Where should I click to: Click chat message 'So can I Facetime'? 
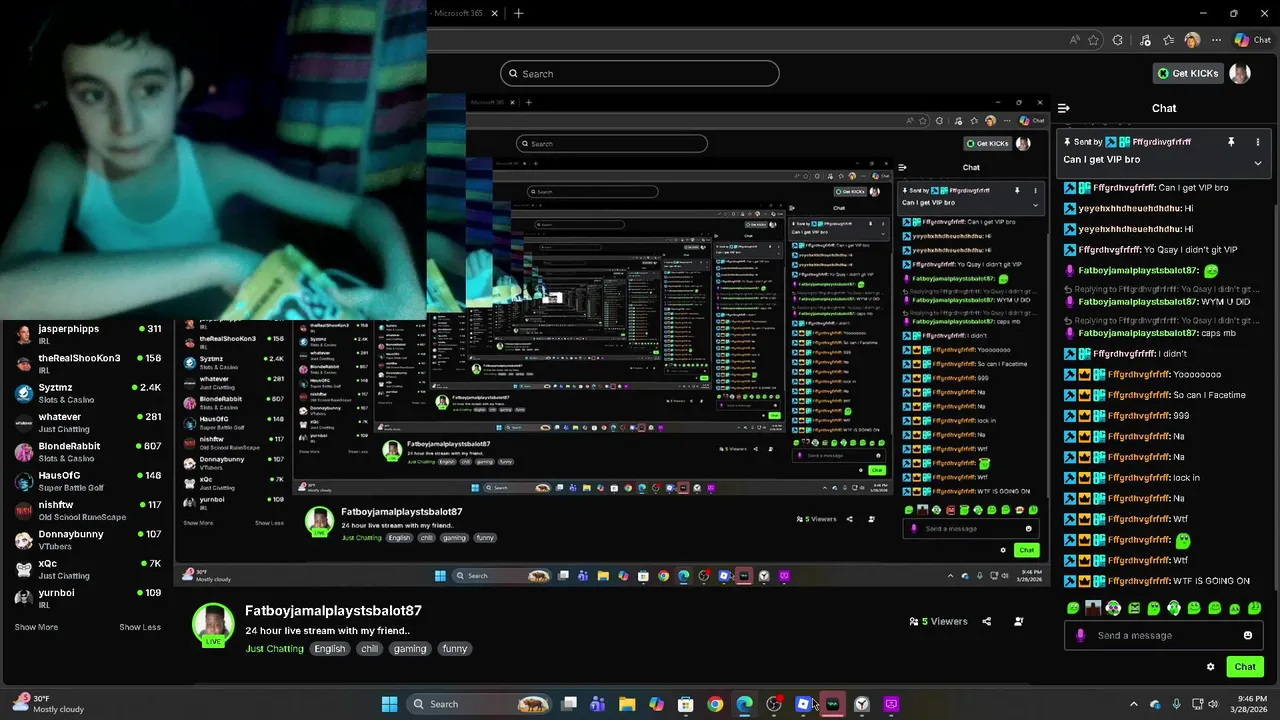pyautogui.click(x=1209, y=395)
